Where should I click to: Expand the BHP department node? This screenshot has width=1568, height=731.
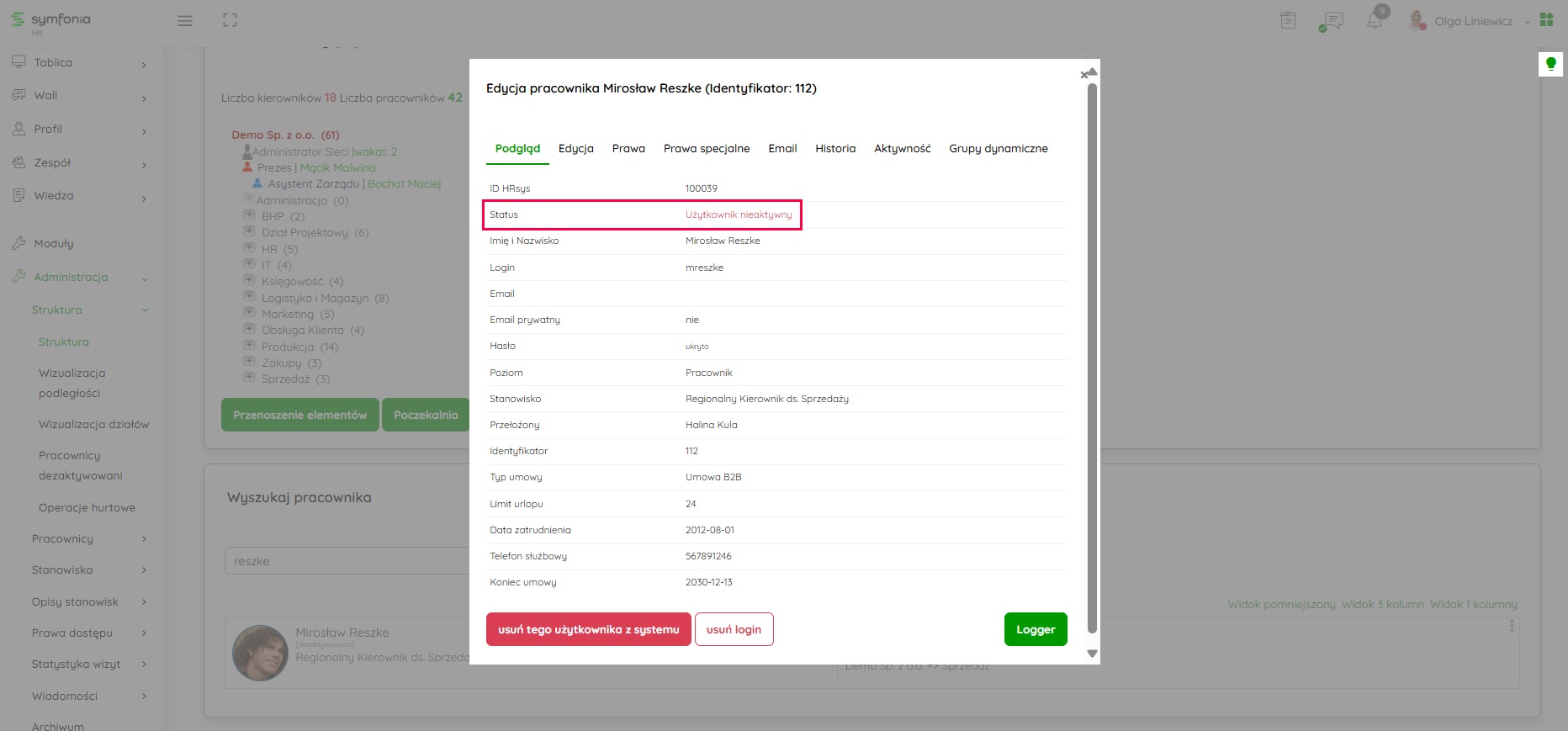pos(249,215)
